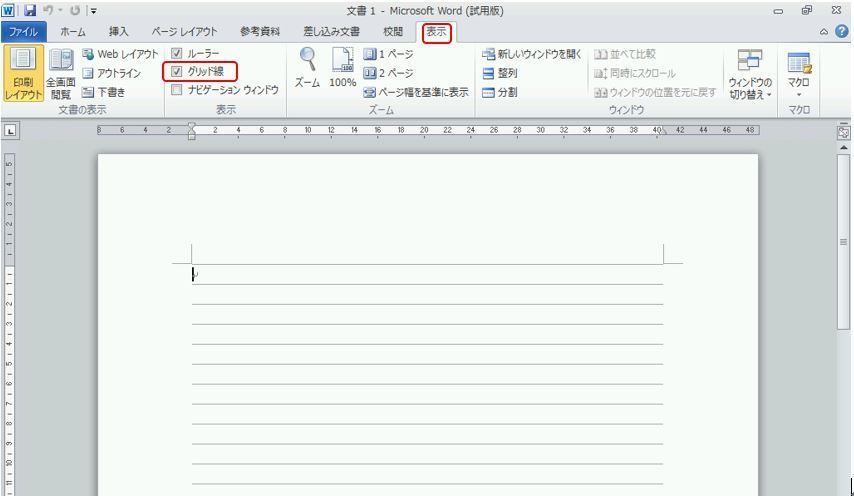
Task: Click the vertical scrollbar thumb
Action: pyautogui.click(x=843, y=242)
